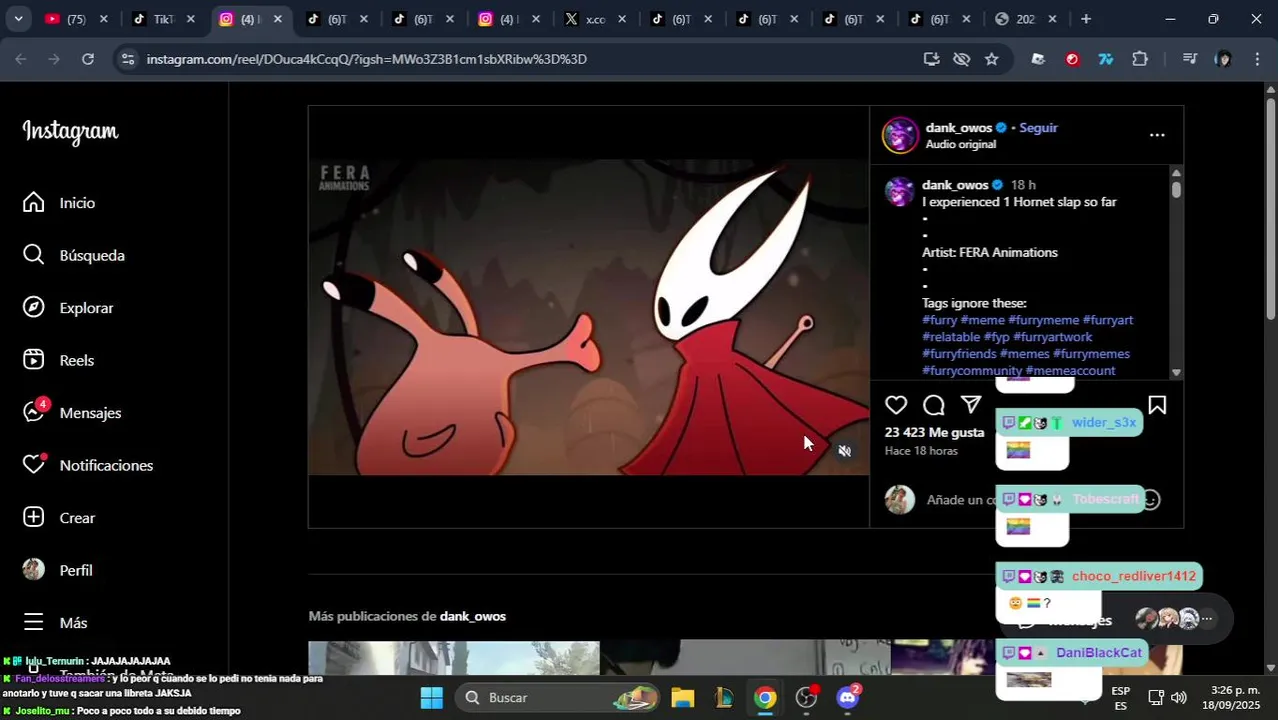Click the Chrome profile avatar
The image size is (1278, 720).
coord(1223,59)
